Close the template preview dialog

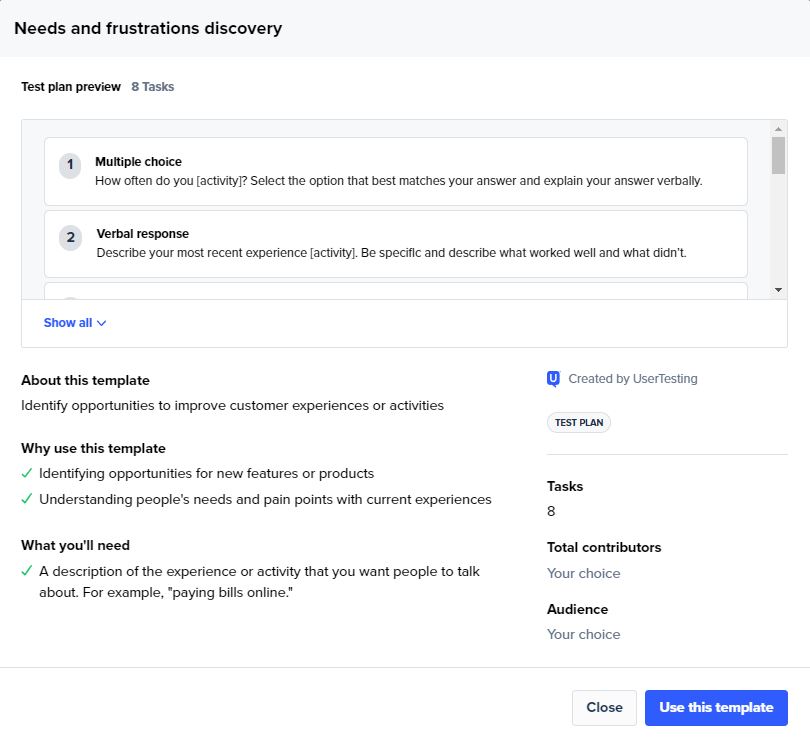click(604, 707)
